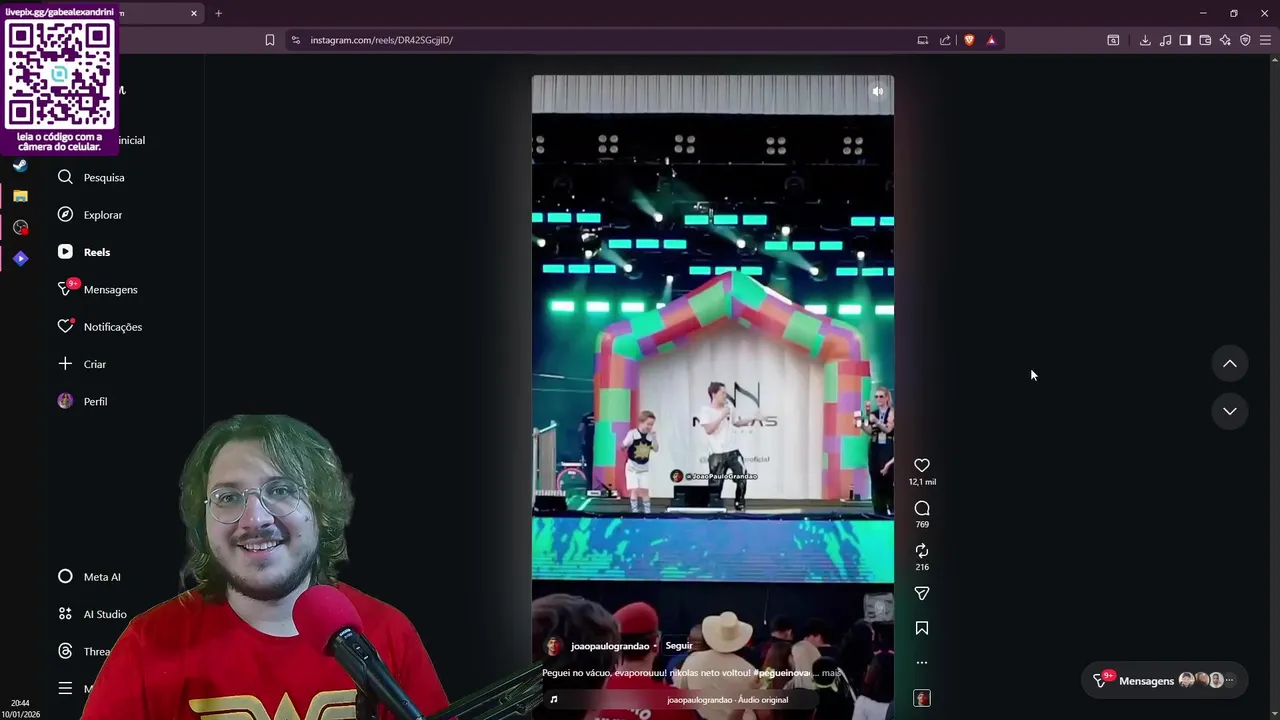This screenshot has height=720, width=1280.
Task: Click the 216 reposts count
Action: tap(922, 567)
